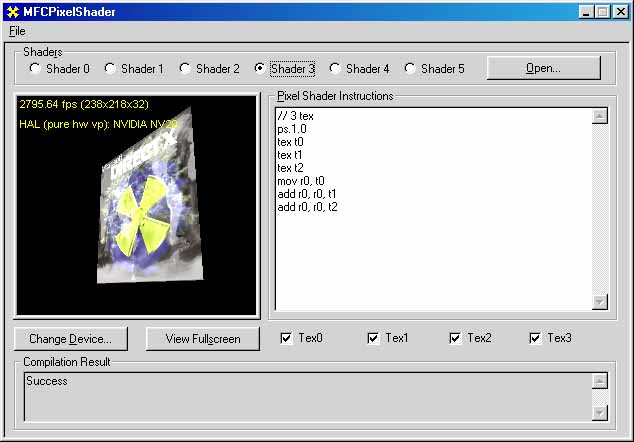Click the 'HAL (pure hw vp)' device text
The image size is (634, 442).
[99, 124]
